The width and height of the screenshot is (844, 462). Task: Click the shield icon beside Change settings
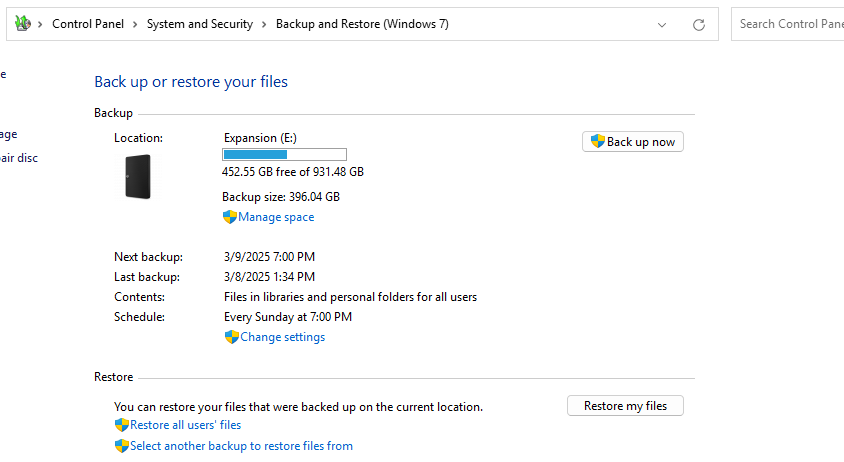click(231, 337)
